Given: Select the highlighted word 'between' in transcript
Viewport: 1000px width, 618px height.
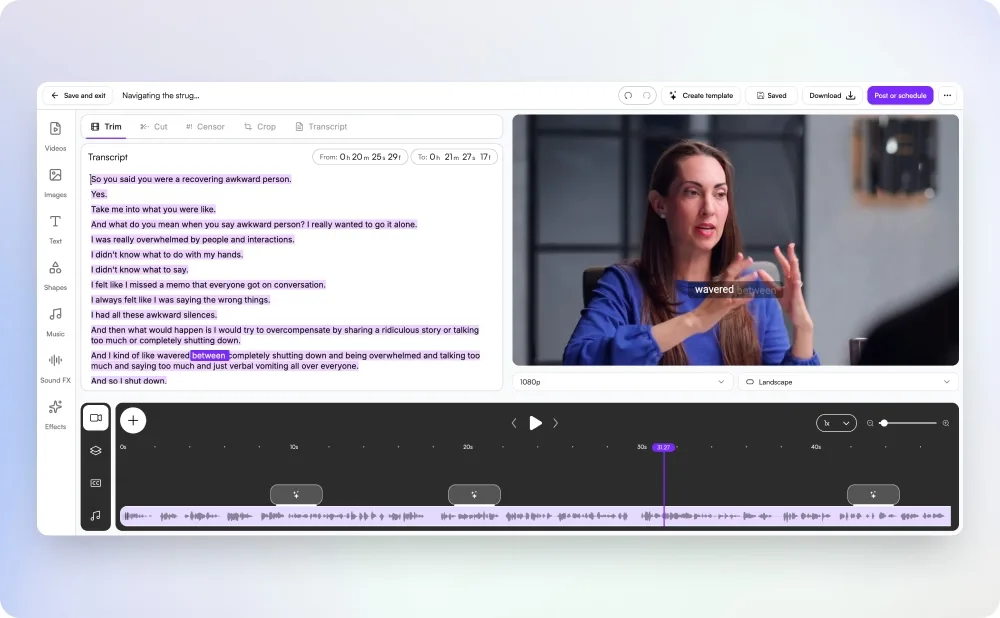Looking at the screenshot, I should coord(209,356).
